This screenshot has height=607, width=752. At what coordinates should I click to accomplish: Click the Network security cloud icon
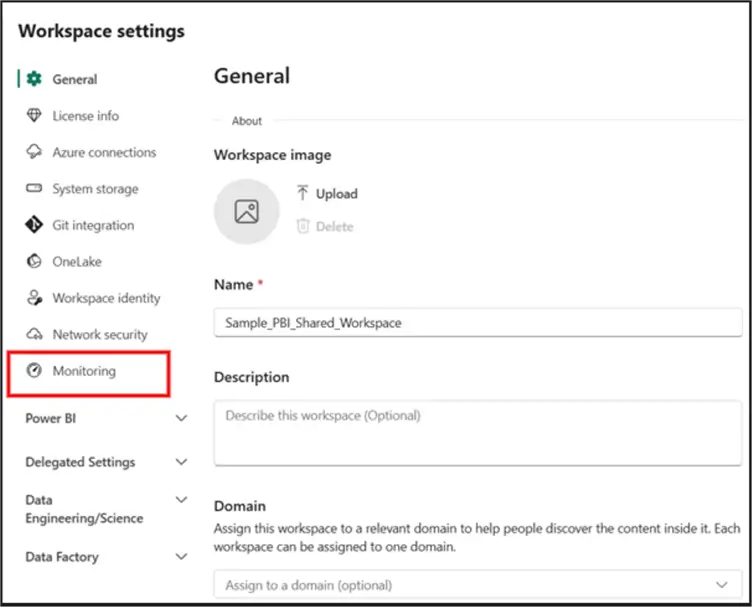(34, 335)
